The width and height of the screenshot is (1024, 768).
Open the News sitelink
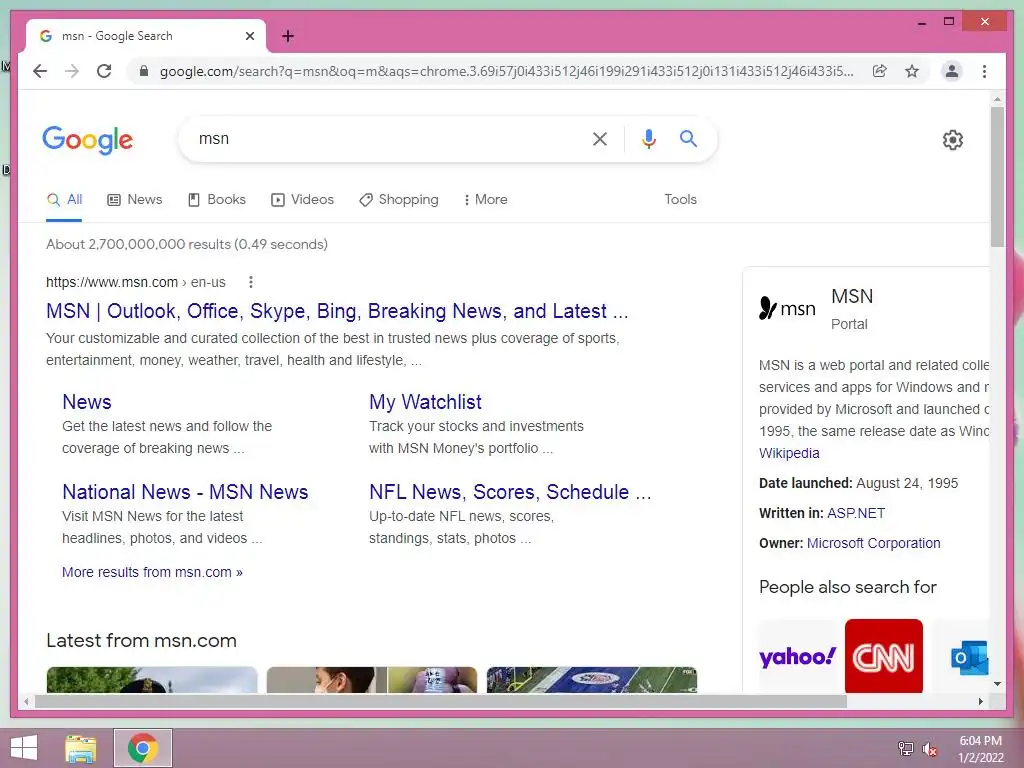pos(87,402)
